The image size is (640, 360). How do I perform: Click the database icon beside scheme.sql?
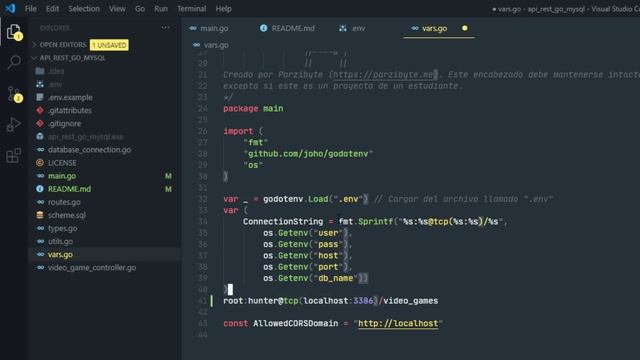point(40,215)
